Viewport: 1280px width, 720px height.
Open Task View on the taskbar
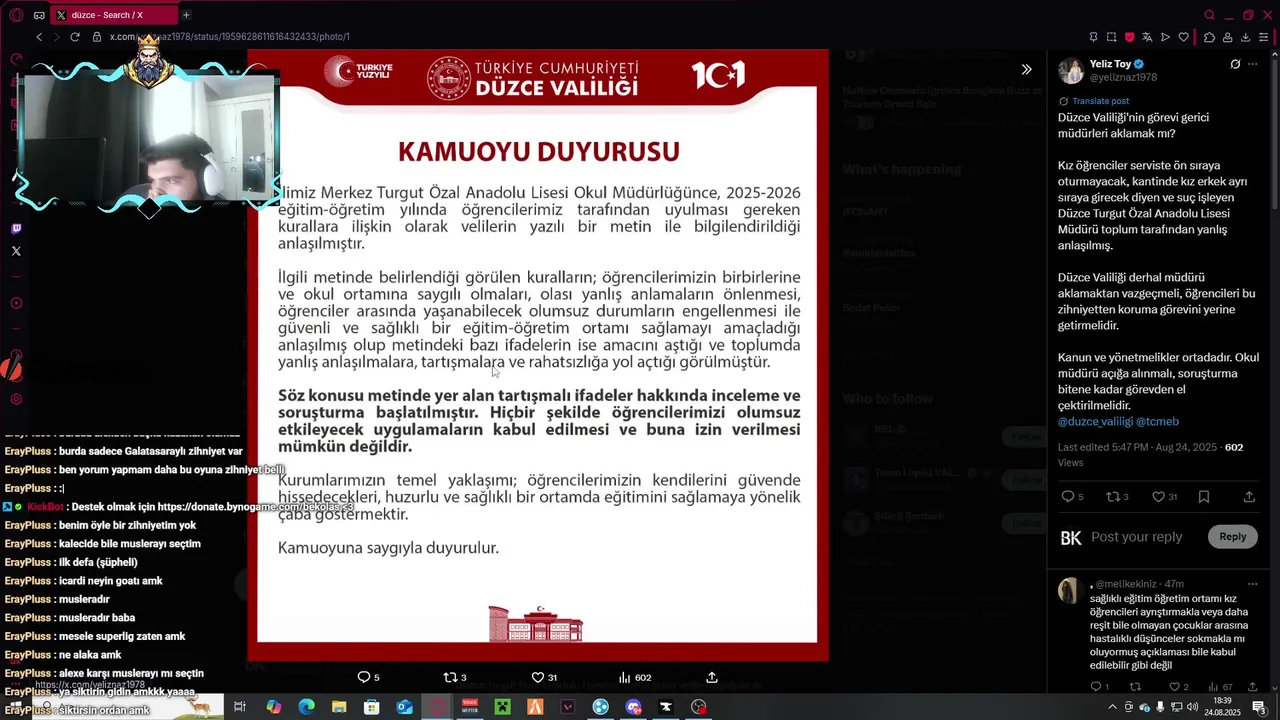[x=240, y=707]
